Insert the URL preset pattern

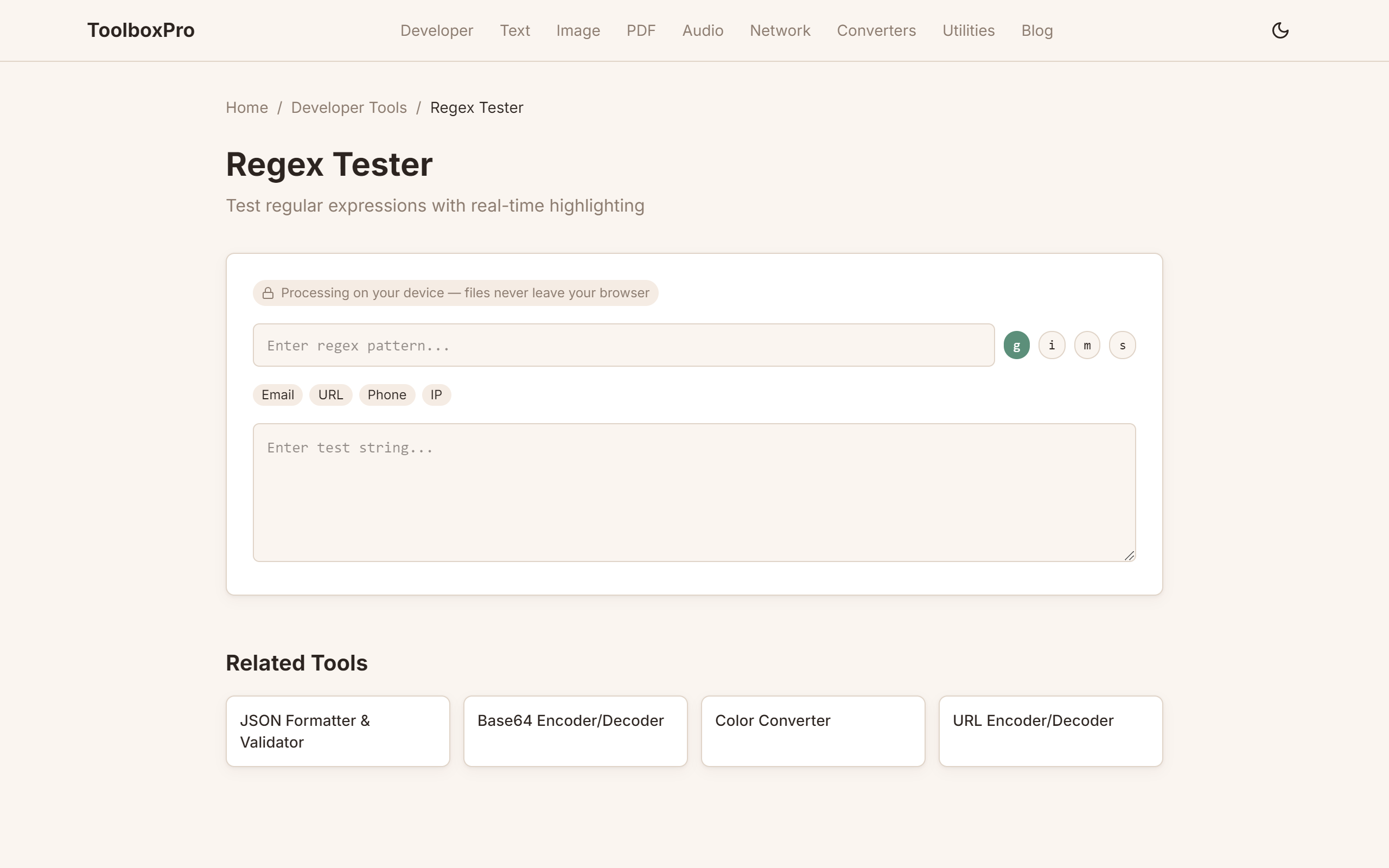(x=330, y=395)
